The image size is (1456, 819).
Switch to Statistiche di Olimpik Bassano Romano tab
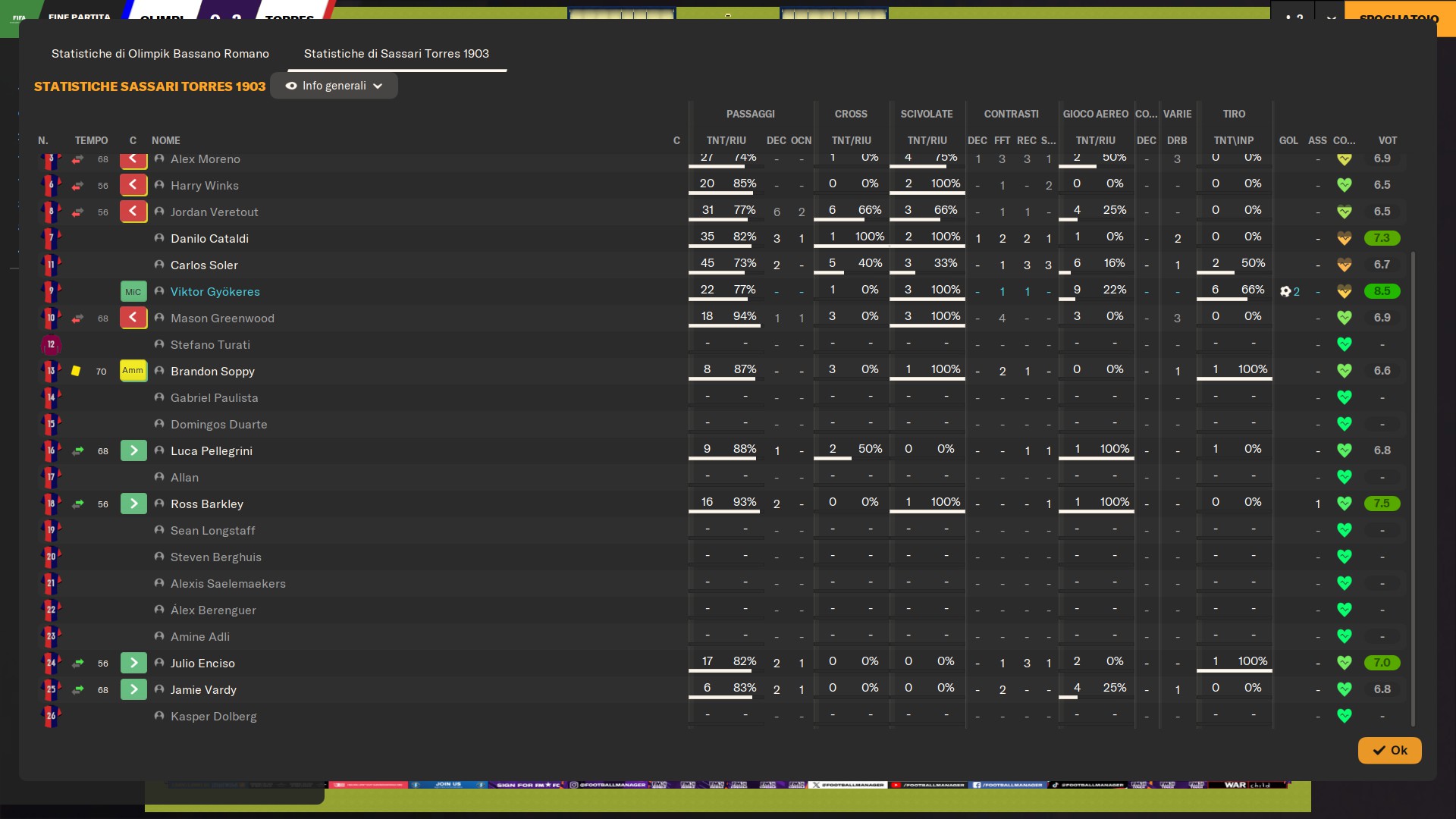(x=160, y=53)
